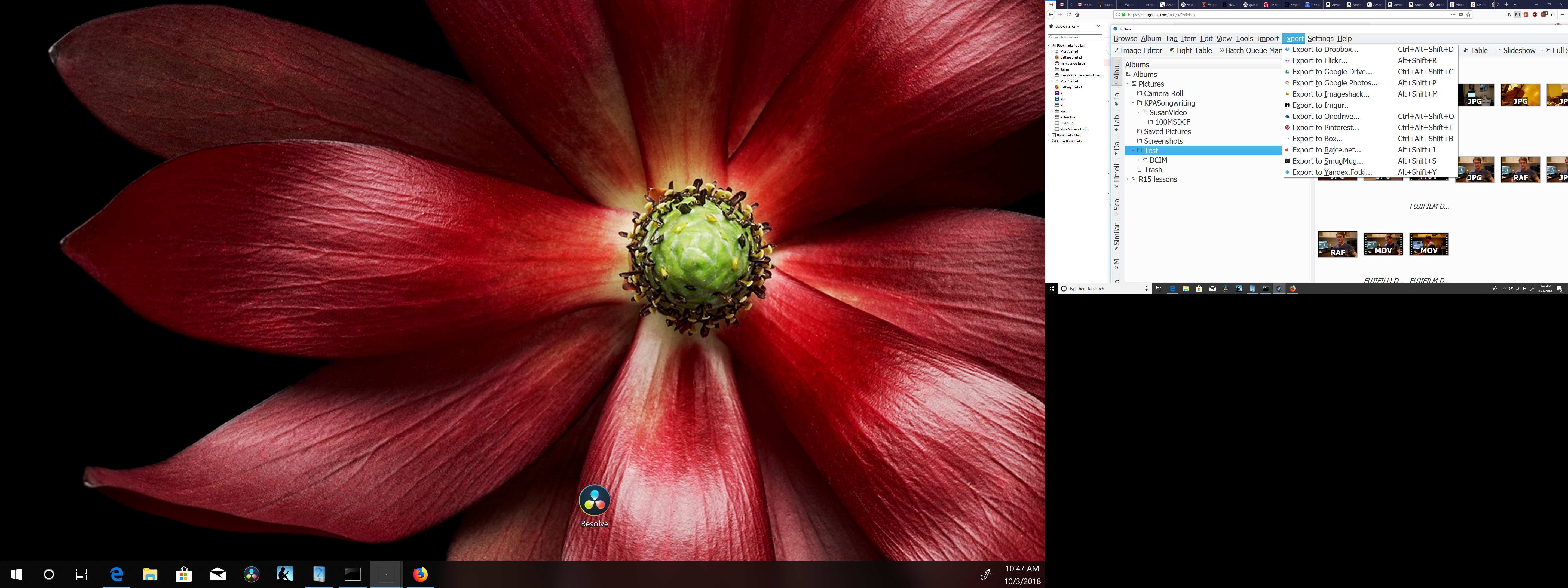This screenshot has width=1568, height=588.
Task: Select the first MOV video thumbnail
Action: point(1383,244)
